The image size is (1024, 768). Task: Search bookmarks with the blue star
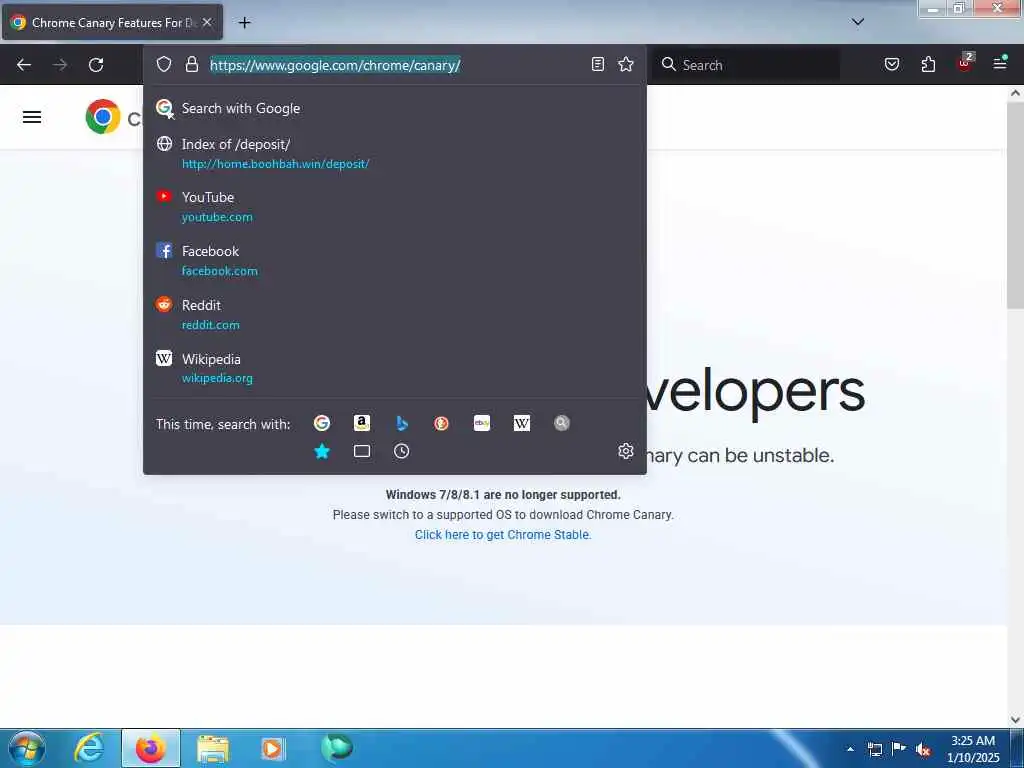[322, 451]
